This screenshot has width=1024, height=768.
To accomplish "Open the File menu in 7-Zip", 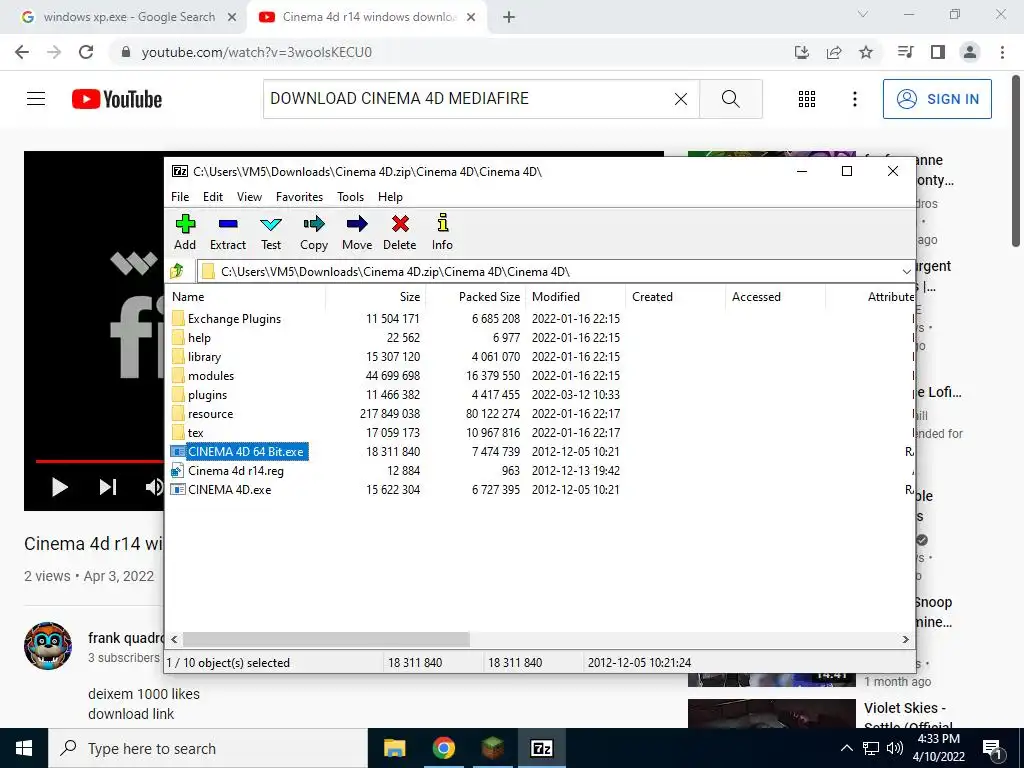I will [x=180, y=197].
